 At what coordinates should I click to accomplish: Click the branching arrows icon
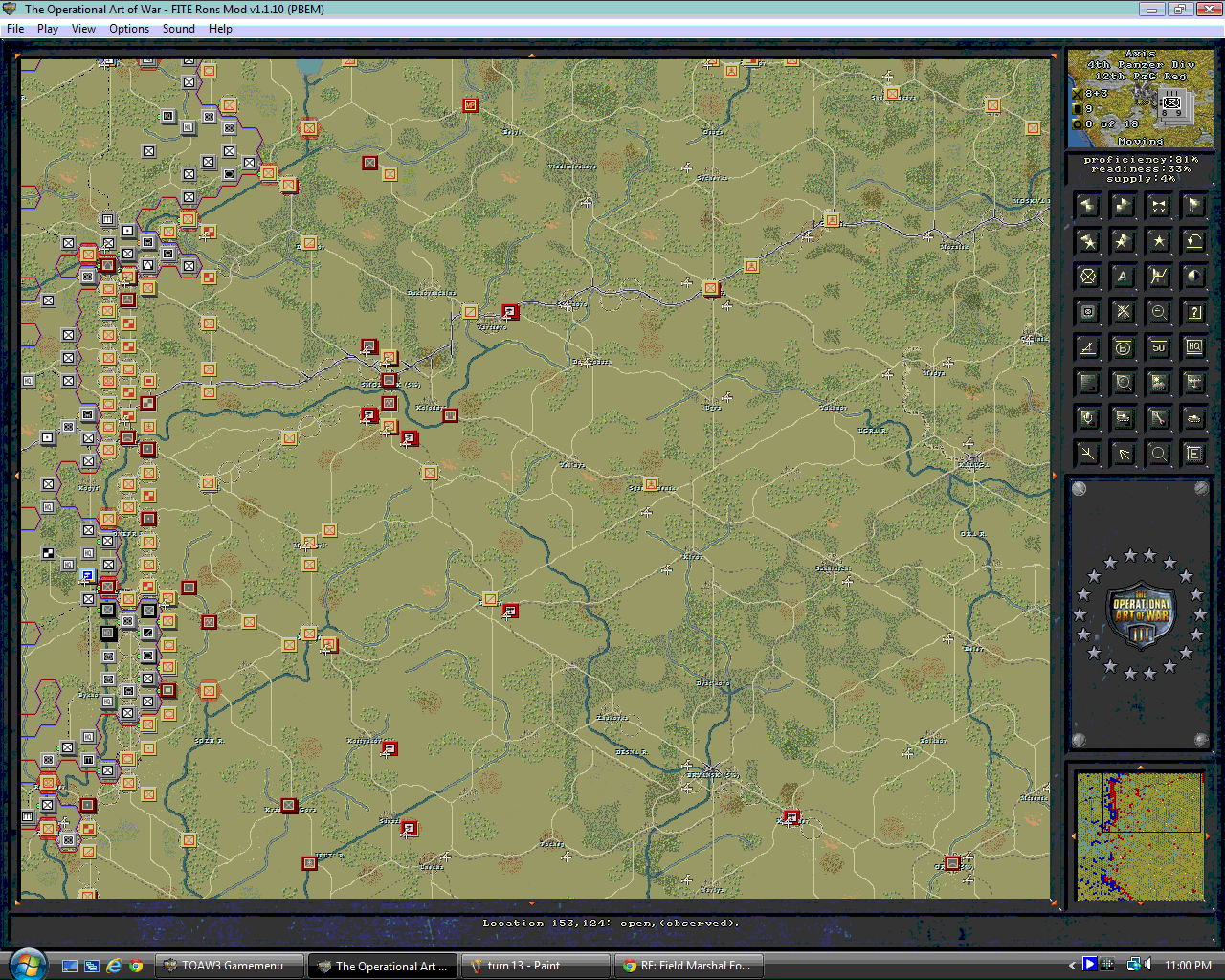click(x=1088, y=454)
